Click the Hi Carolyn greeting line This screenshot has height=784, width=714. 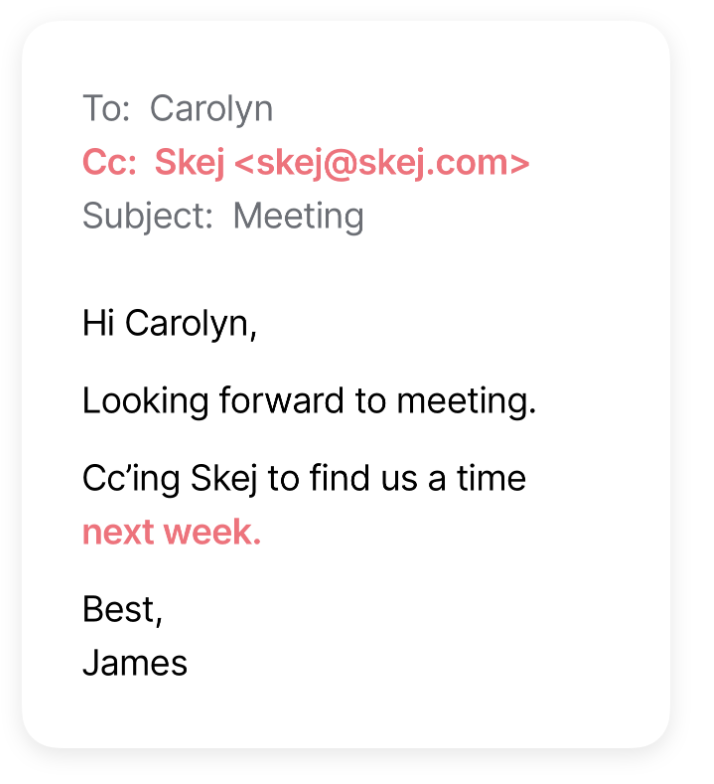pyautogui.click(x=170, y=324)
